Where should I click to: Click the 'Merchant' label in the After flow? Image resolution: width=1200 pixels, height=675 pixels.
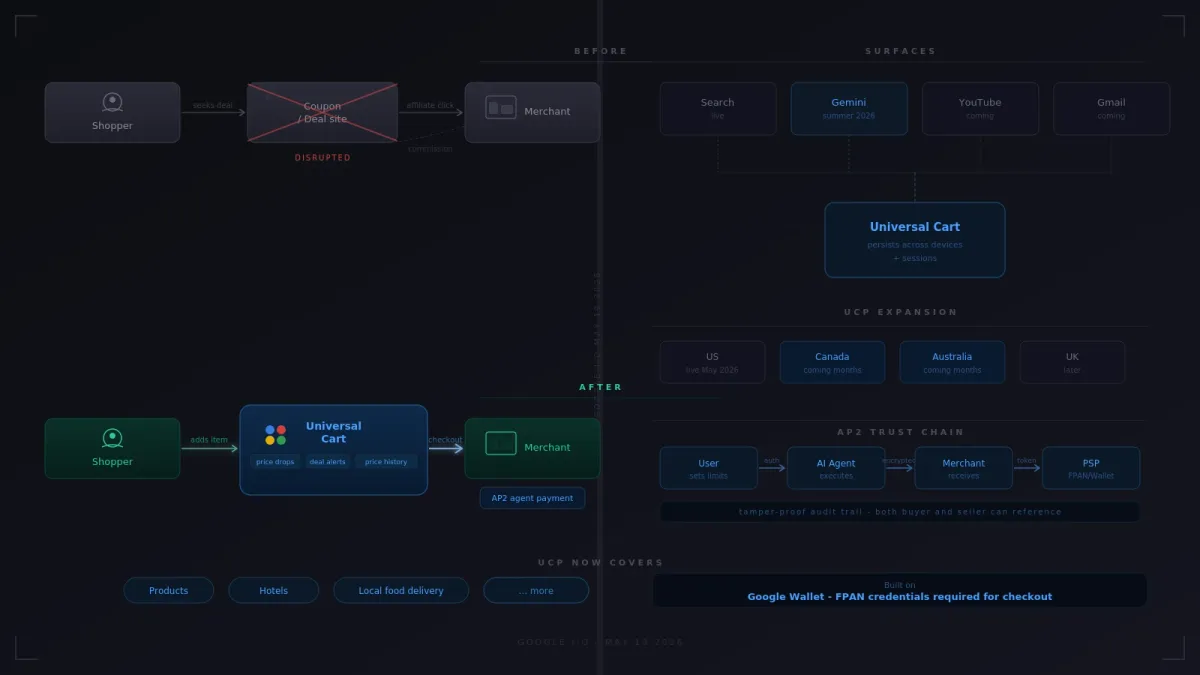tap(547, 448)
